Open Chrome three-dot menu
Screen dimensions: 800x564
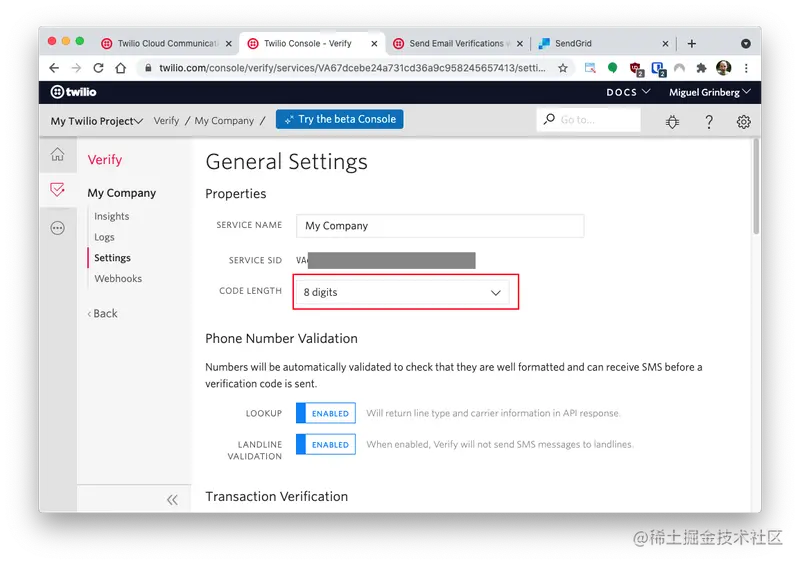click(x=746, y=68)
